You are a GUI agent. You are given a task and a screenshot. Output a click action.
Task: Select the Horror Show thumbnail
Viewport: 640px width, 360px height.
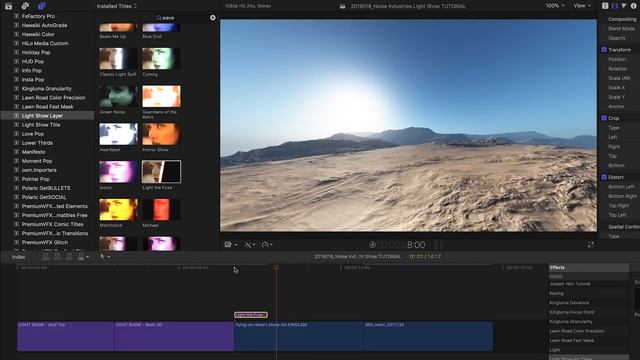point(161,134)
